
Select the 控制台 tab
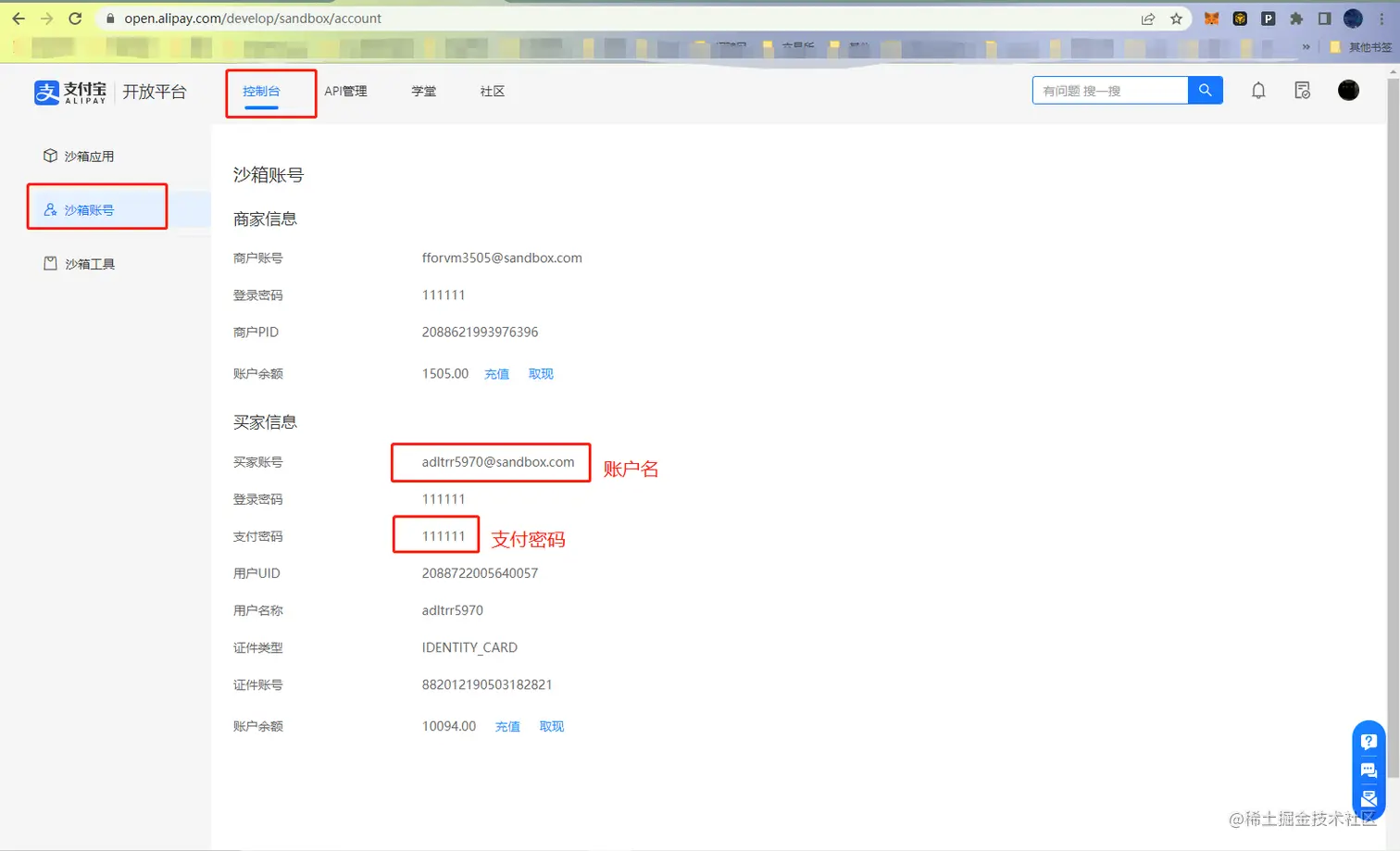261,91
